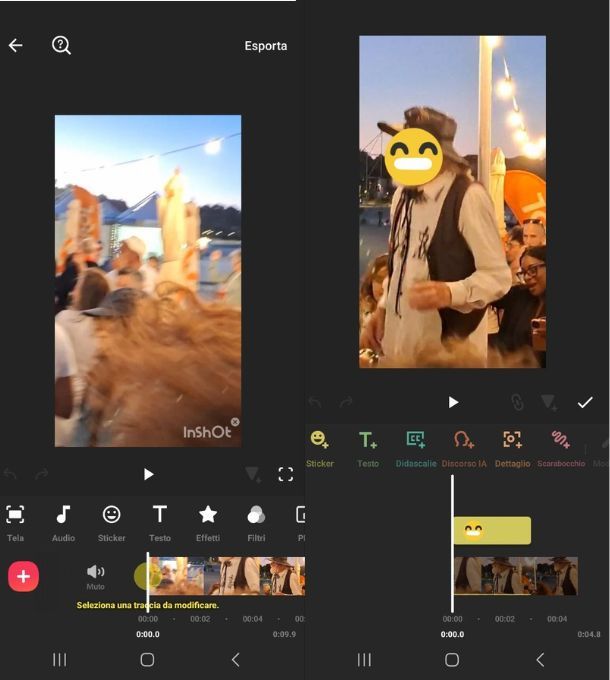Viewport: 610px width, 680px height.
Task: Open the Tela canvas tool
Action: (x=15, y=523)
